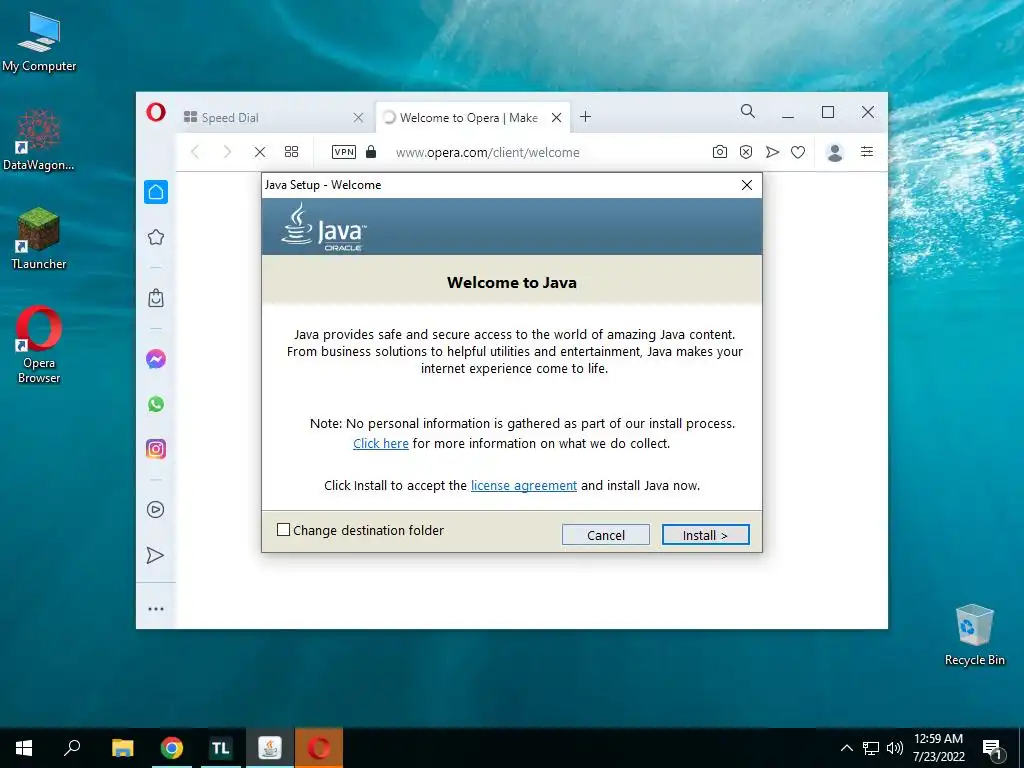This screenshot has height=768, width=1024.
Task: Open sidebar Shopping bag icon
Action: (x=156, y=298)
